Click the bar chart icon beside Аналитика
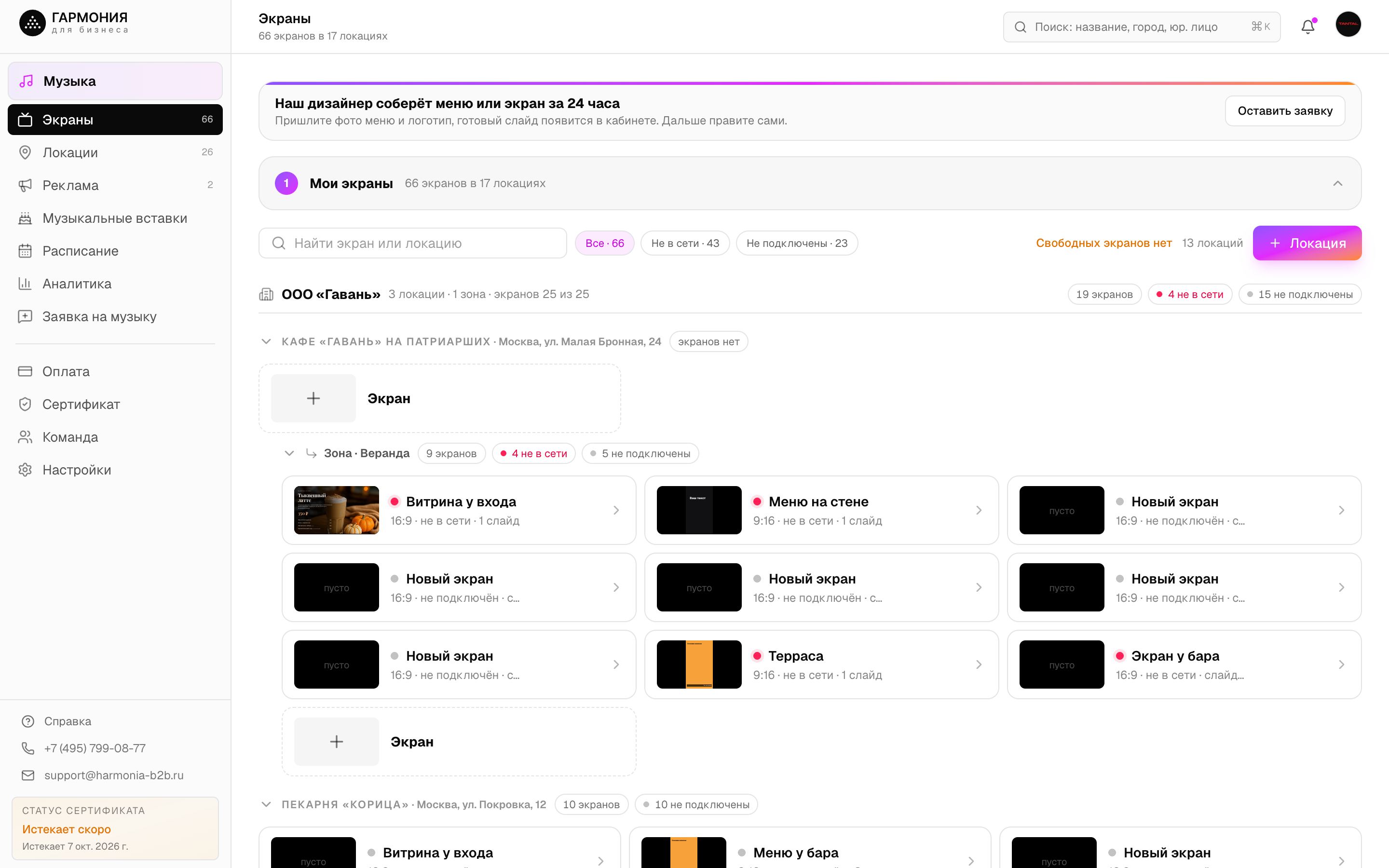 point(25,284)
